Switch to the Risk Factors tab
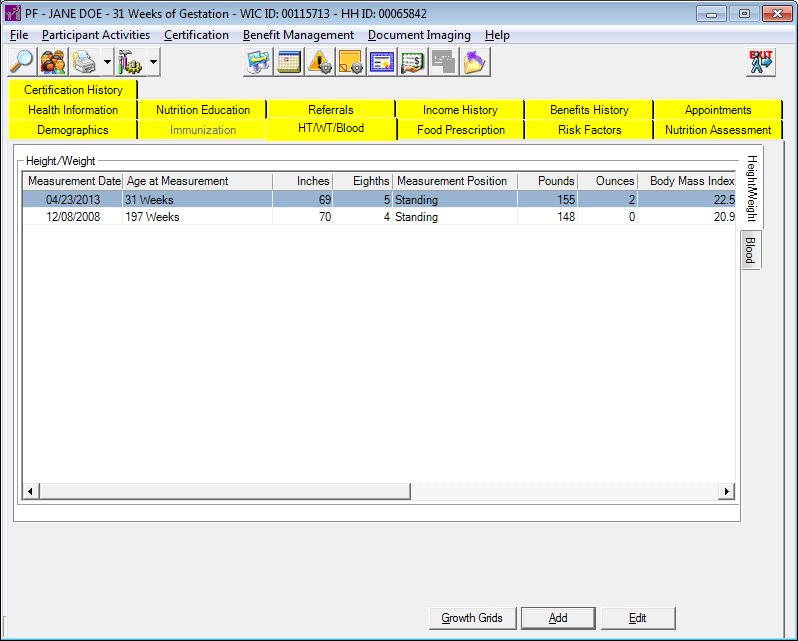Screen dimensions: 798x641 pos(589,130)
